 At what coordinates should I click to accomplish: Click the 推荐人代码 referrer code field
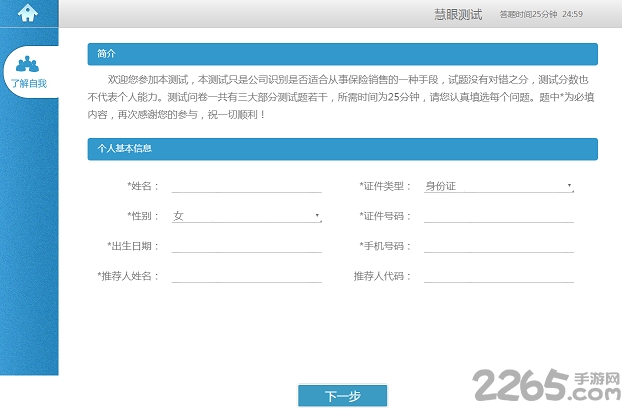click(498, 276)
